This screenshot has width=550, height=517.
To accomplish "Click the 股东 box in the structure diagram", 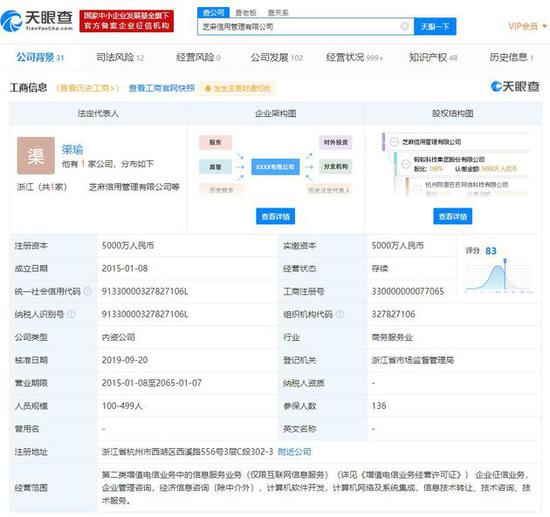I will 215,142.
